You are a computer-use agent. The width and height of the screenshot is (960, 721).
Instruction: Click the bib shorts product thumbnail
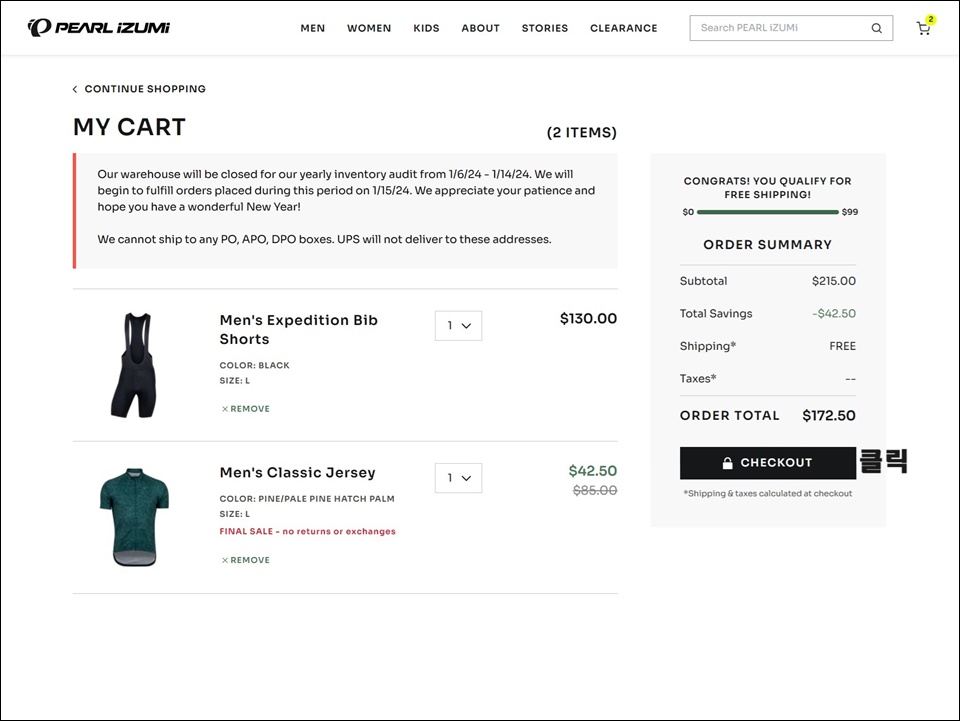tap(134, 365)
